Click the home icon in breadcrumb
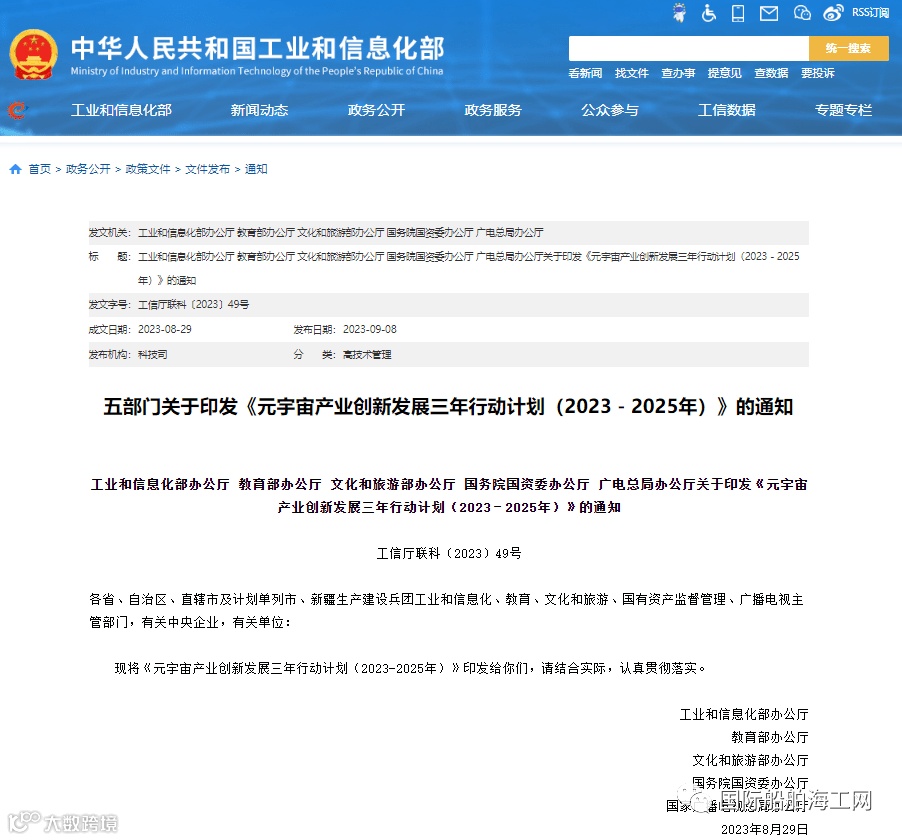Viewport: 902px width, 840px height. [16, 169]
